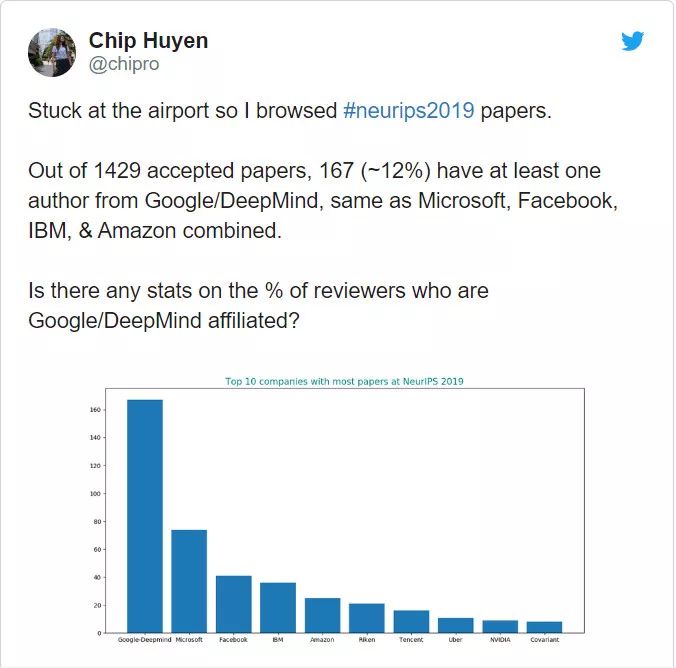The width and height of the screenshot is (676, 668).
Task: Click the tweet text about 1429 accepted papers
Action: [323, 201]
